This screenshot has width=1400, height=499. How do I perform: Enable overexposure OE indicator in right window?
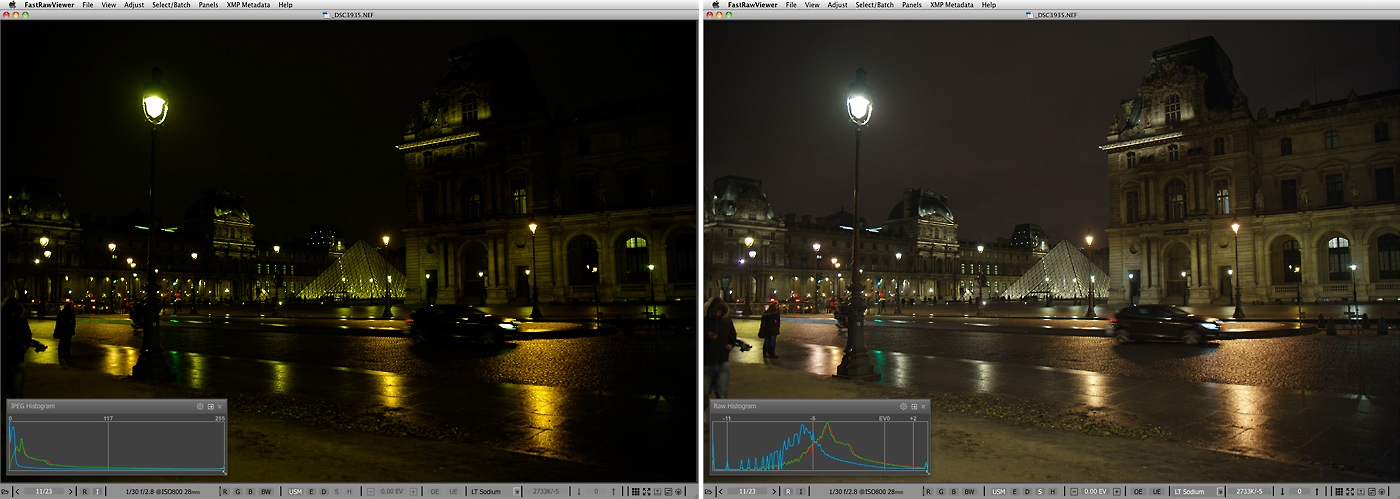(x=1138, y=492)
